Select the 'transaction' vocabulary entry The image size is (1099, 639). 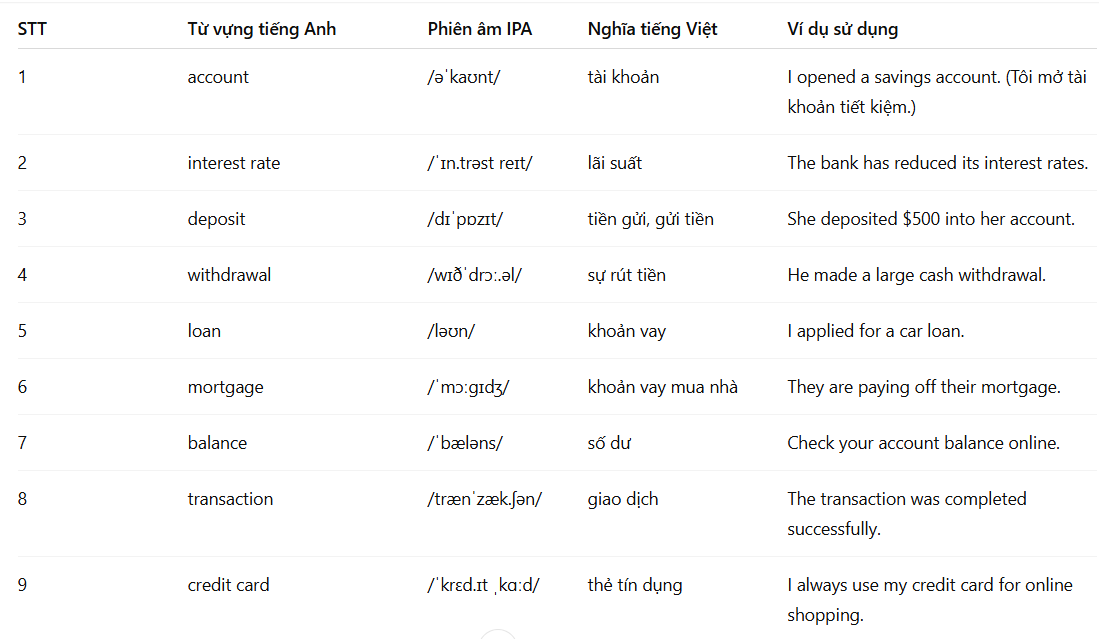click(230, 499)
